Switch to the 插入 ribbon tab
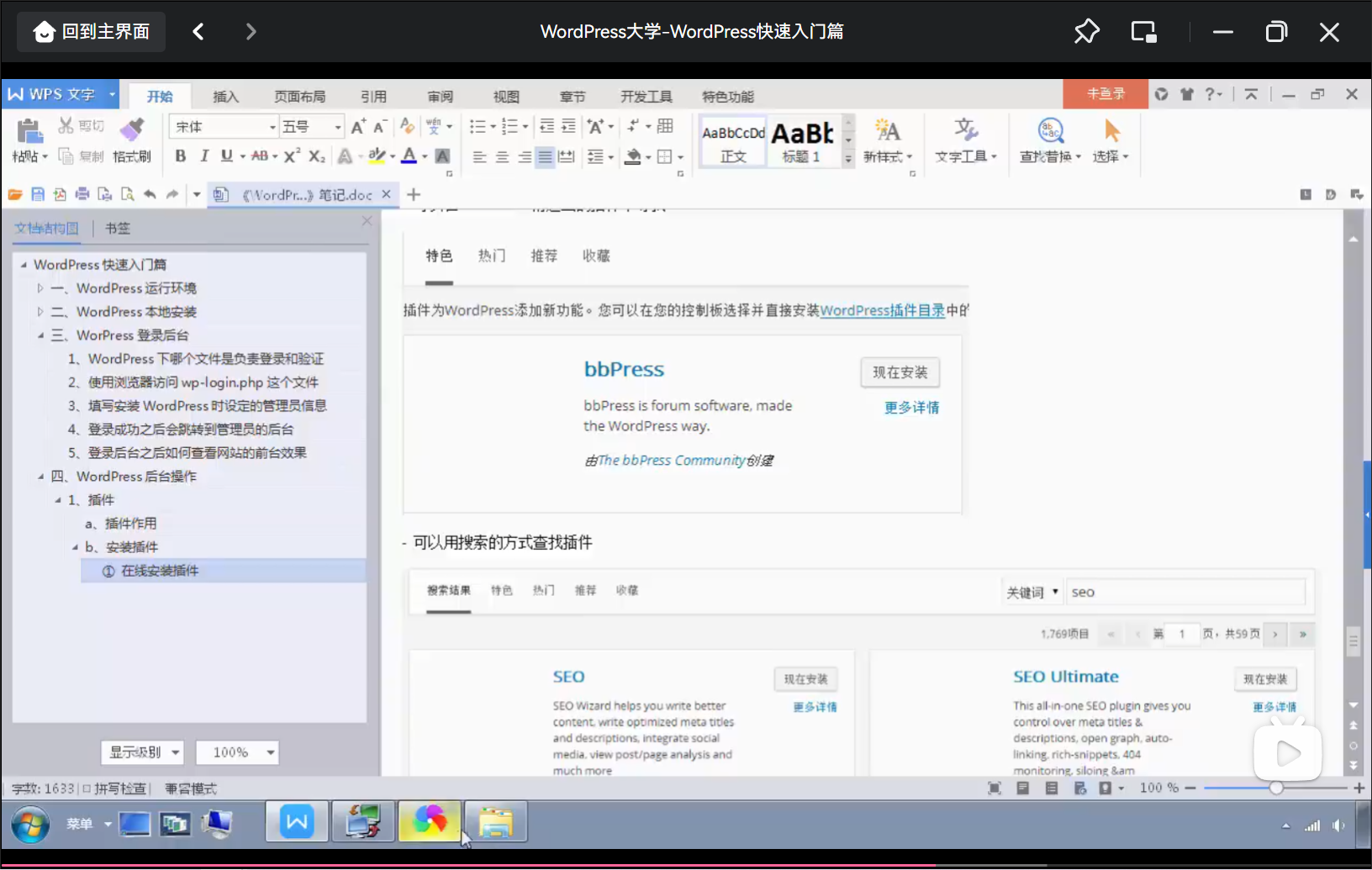1372x870 pixels. point(225,97)
